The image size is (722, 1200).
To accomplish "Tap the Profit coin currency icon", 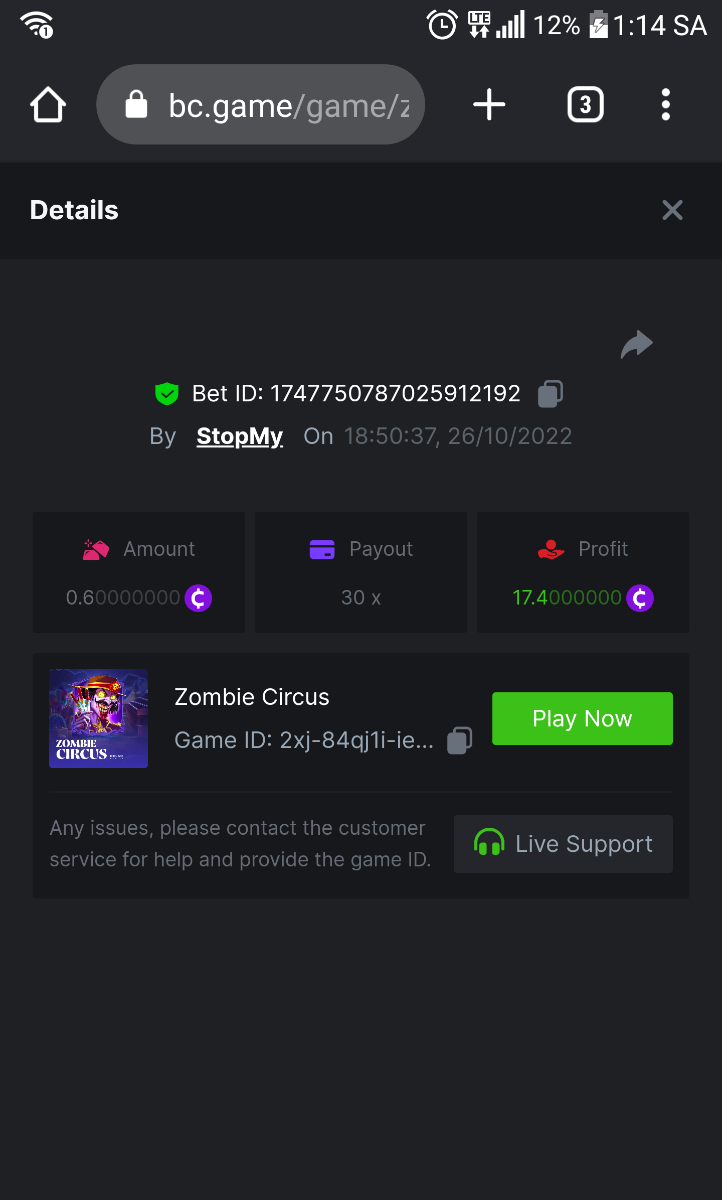I will [640, 598].
